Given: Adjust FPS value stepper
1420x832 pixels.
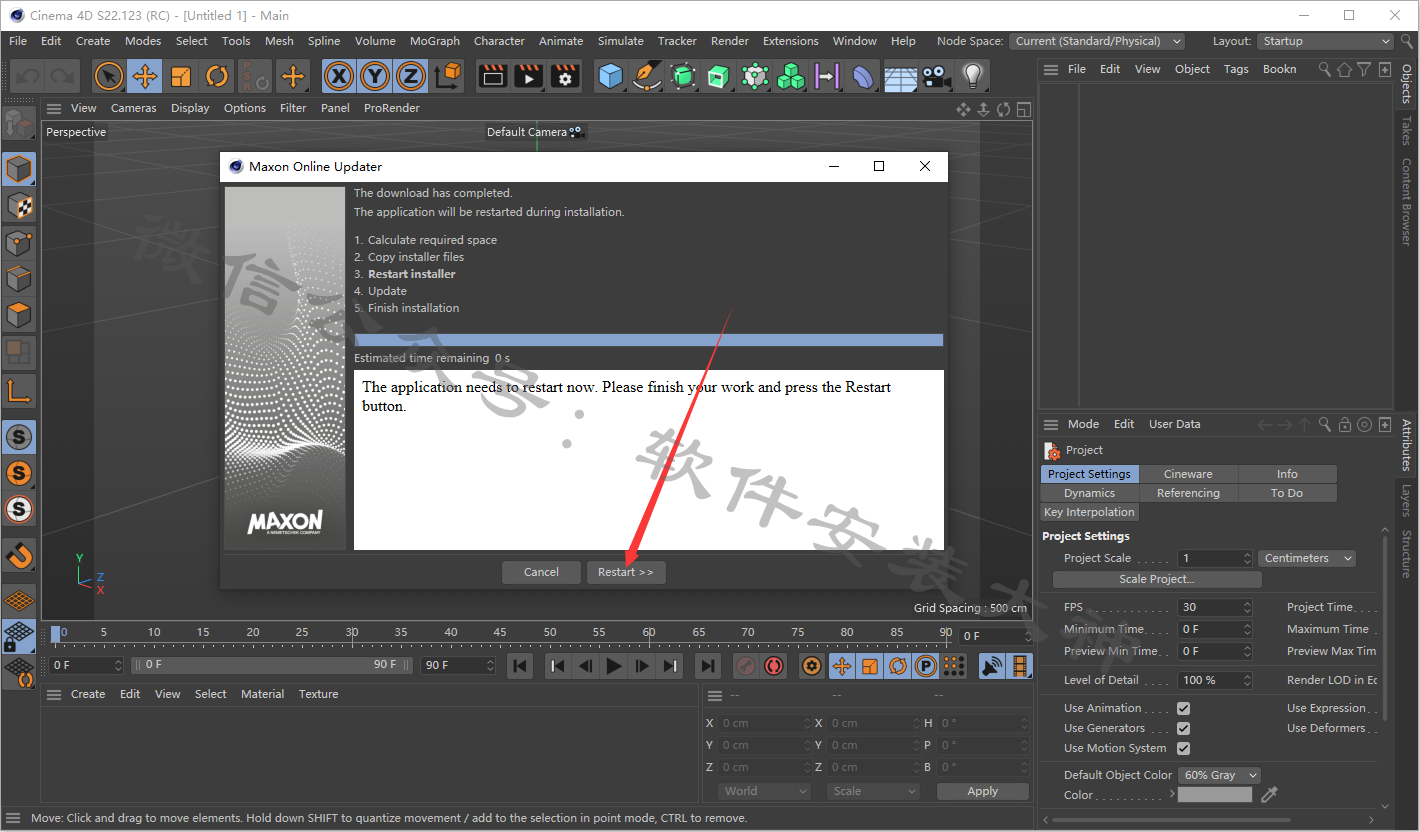Looking at the screenshot, I should coord(1247,607).
